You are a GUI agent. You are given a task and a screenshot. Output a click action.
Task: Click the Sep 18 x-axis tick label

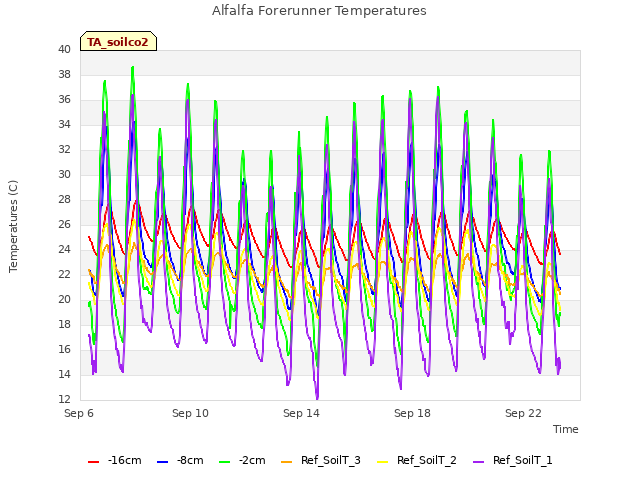(412, 413)
